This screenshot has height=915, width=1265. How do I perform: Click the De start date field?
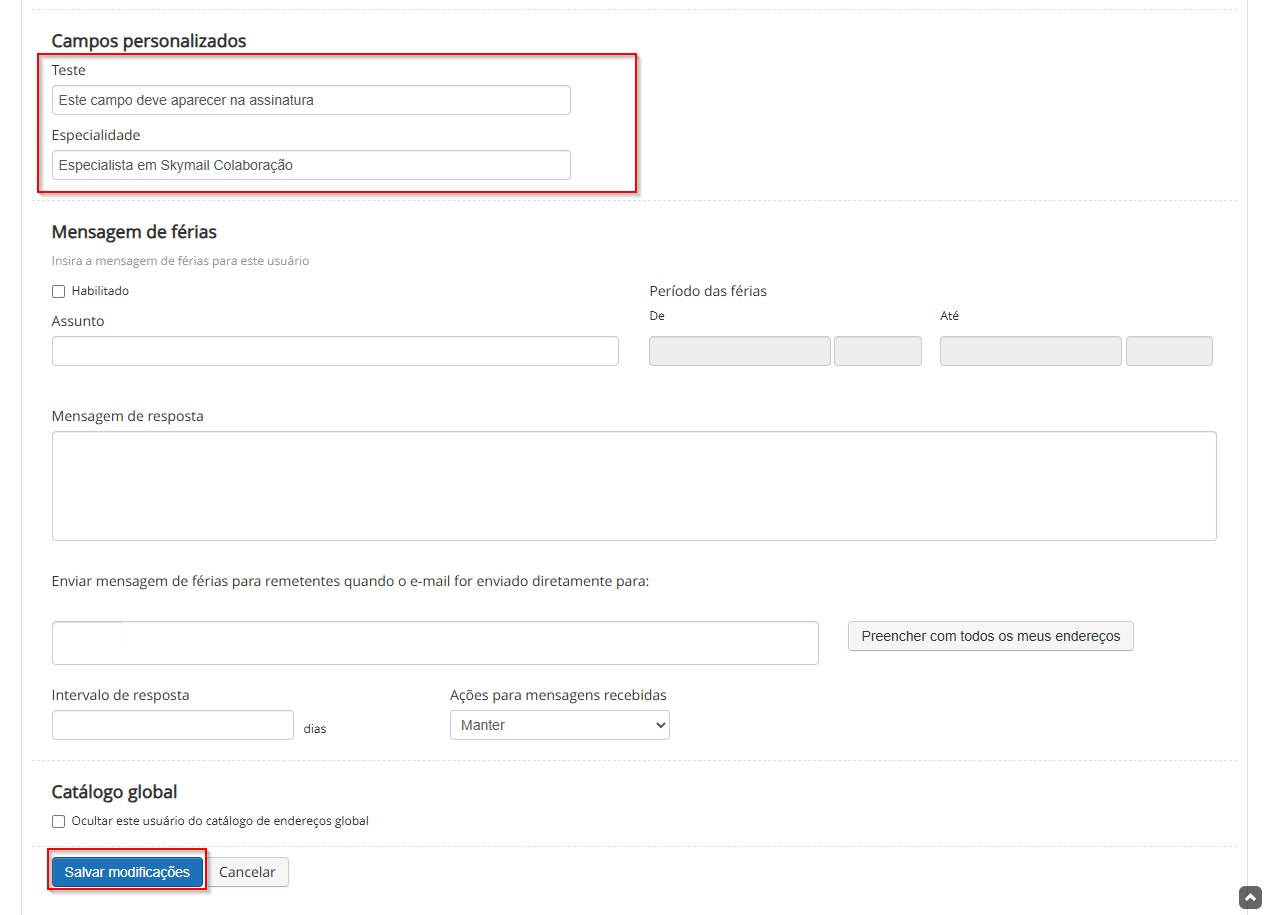739,351
